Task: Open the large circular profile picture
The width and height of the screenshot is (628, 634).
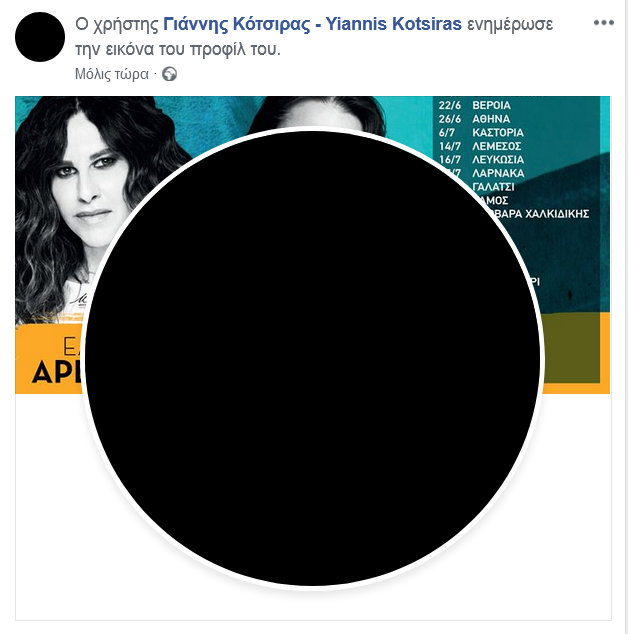Action: pyautogui.click(x=313, y=359)
